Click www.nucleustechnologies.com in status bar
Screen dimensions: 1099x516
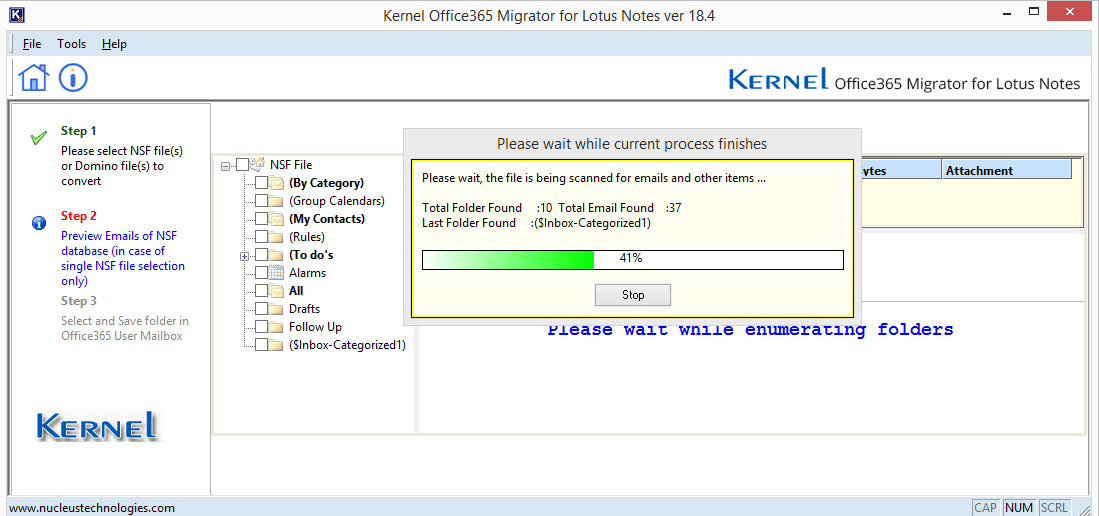tap(92, 508)
